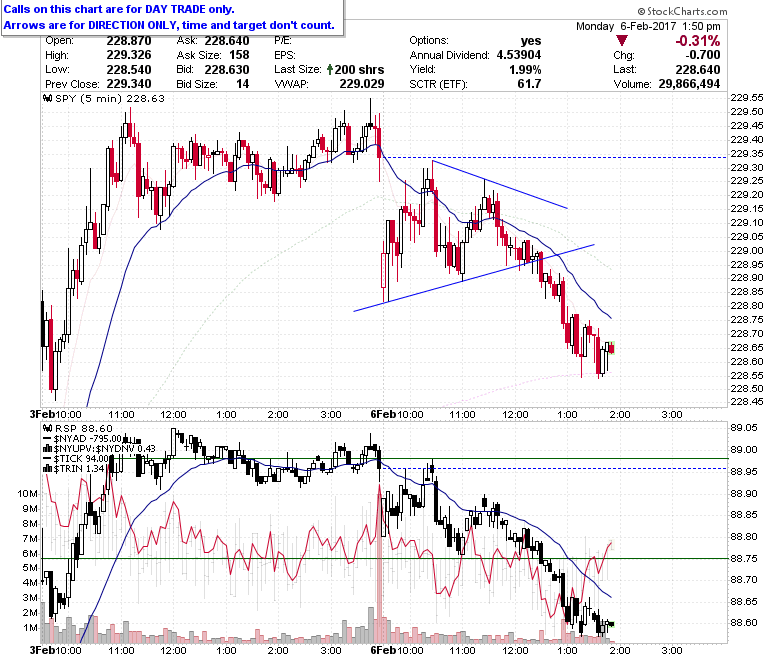Click the Low value 228.540
This screenshot has height=659, width=780.
[x=128, y=70]
